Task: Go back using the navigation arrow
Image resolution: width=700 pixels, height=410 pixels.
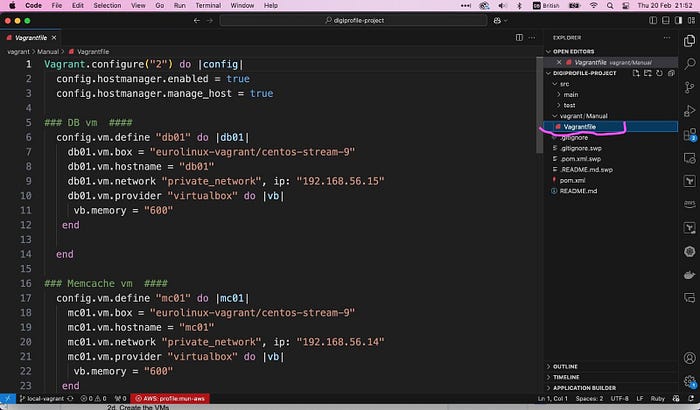Action: coord(196,21)
